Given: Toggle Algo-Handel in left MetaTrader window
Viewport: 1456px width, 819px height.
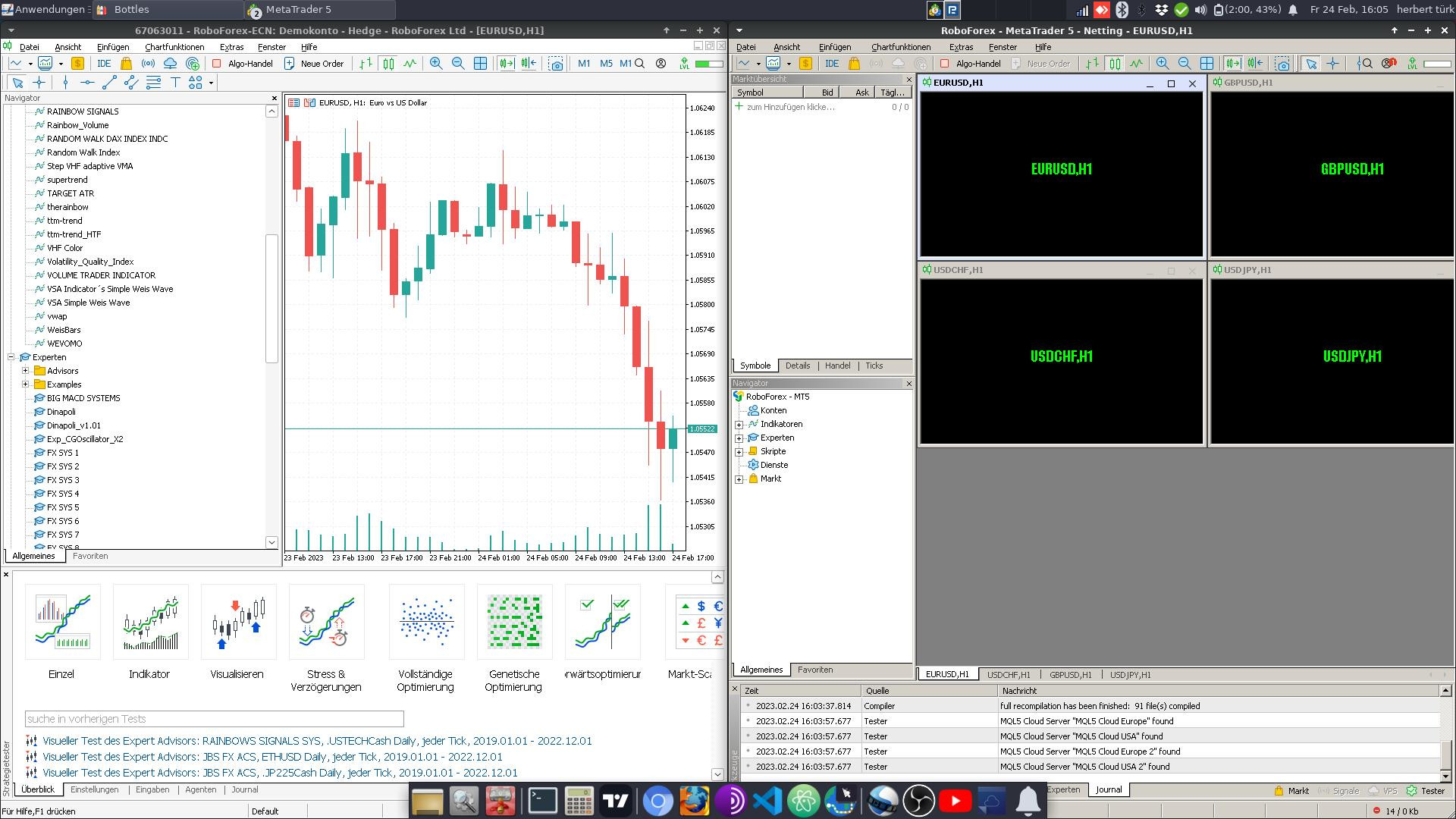Looking at the screenshot, I should pyautogui.click(x=243, y=64).
